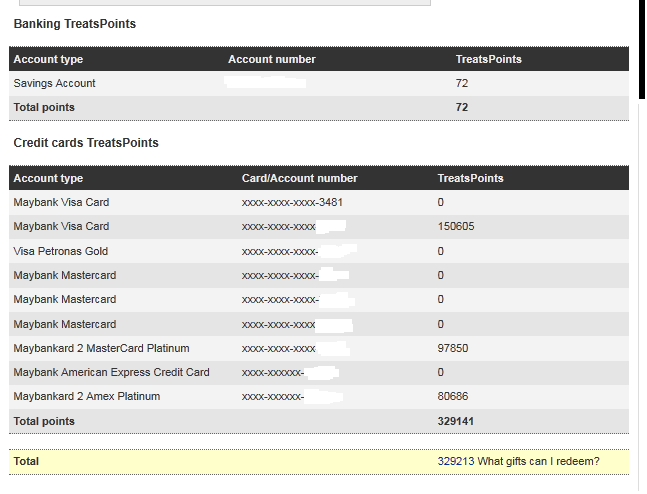Viewport: 647px width, 494px height.
Task: Select the Savings Account row label
Action: click(55, 83)
